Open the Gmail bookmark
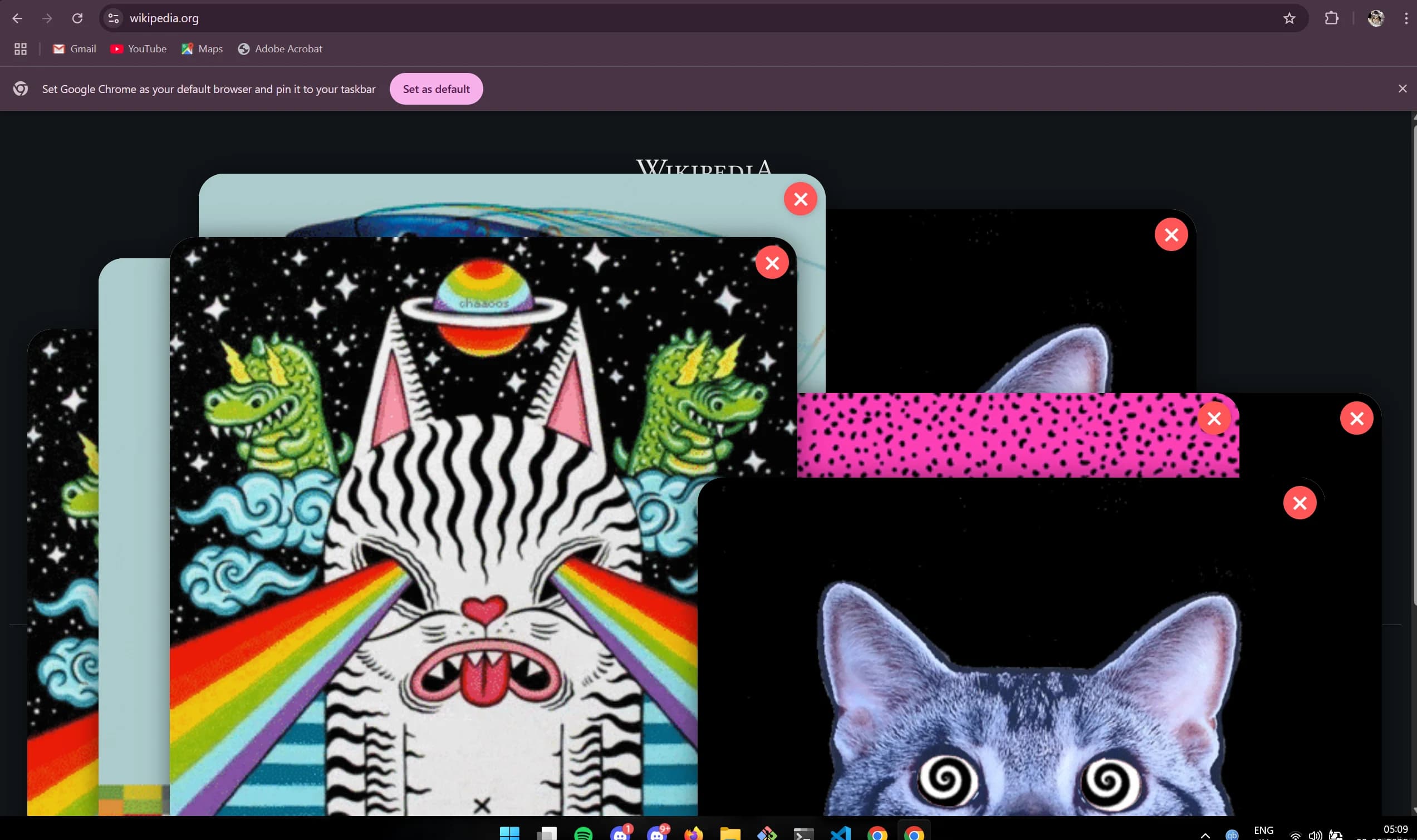This screenshot has width=1417, height=840. coord(74,49)
